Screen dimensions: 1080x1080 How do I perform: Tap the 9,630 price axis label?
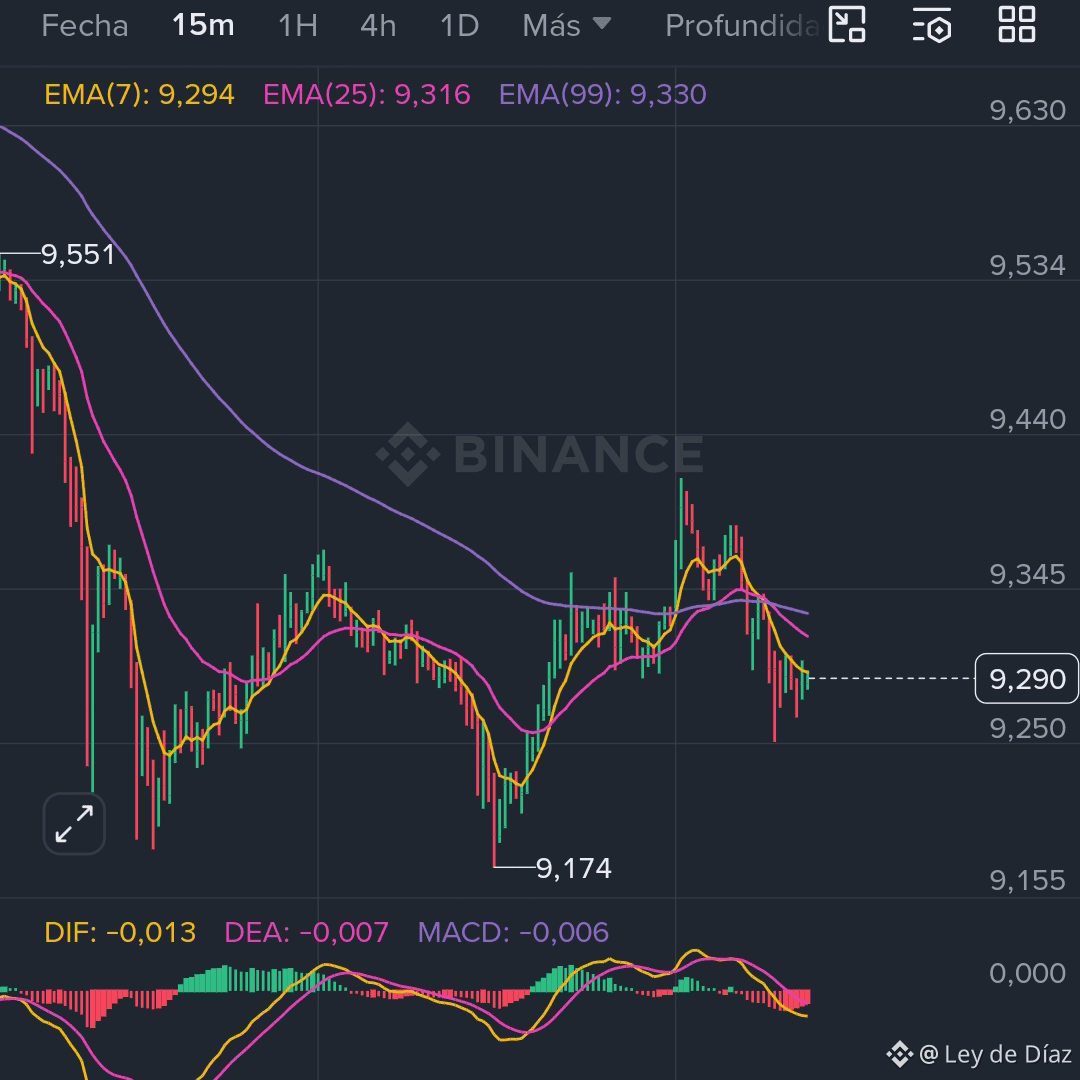point(1028,110)
